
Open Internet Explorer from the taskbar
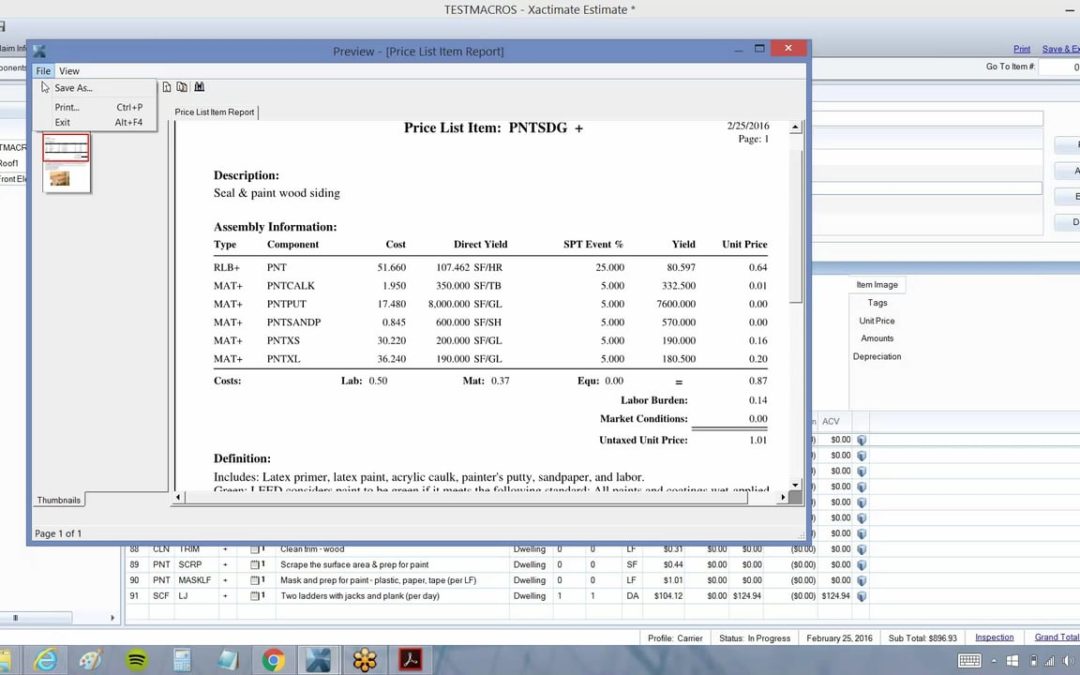[46, 660]
